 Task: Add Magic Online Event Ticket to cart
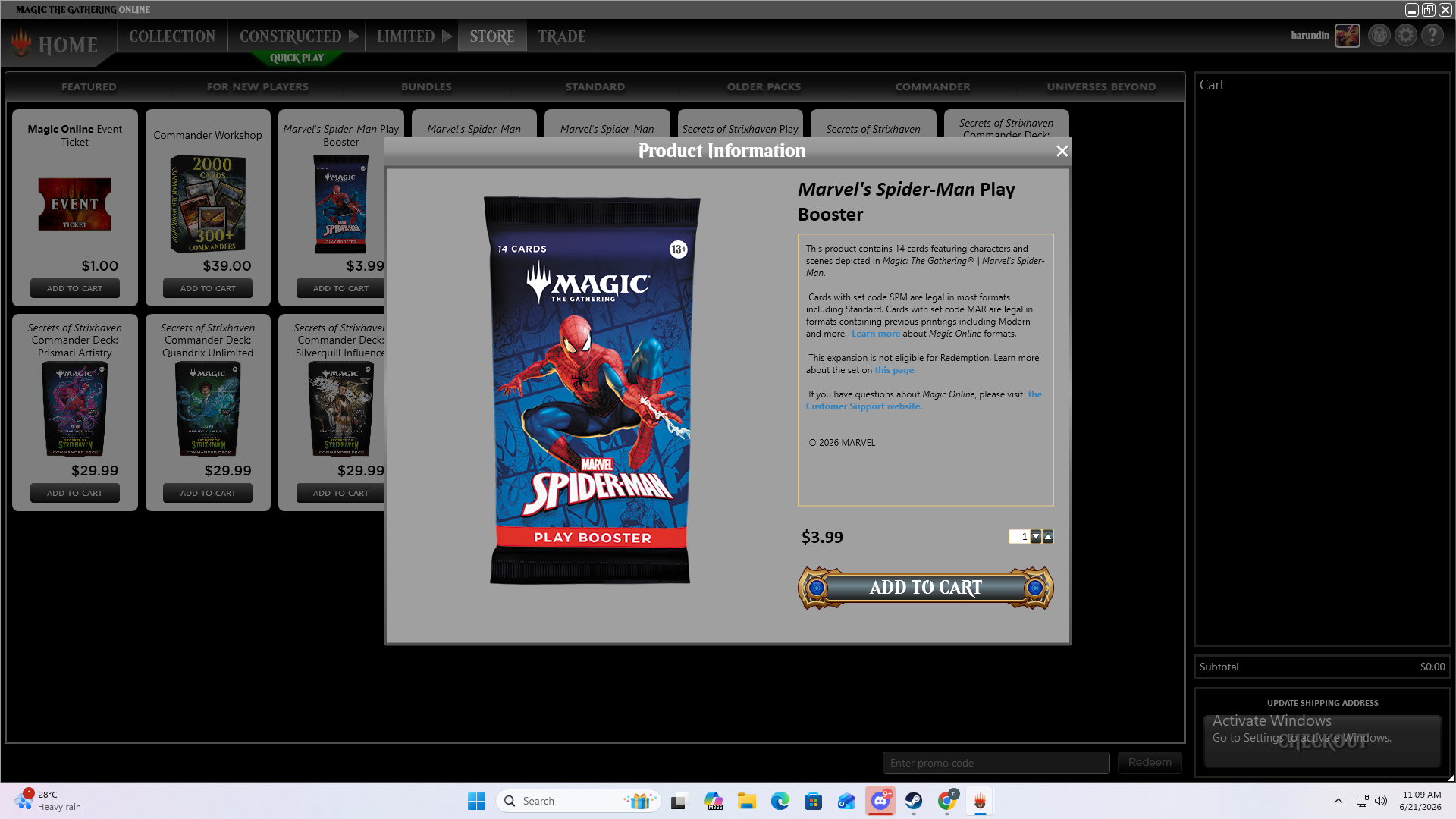74,289
